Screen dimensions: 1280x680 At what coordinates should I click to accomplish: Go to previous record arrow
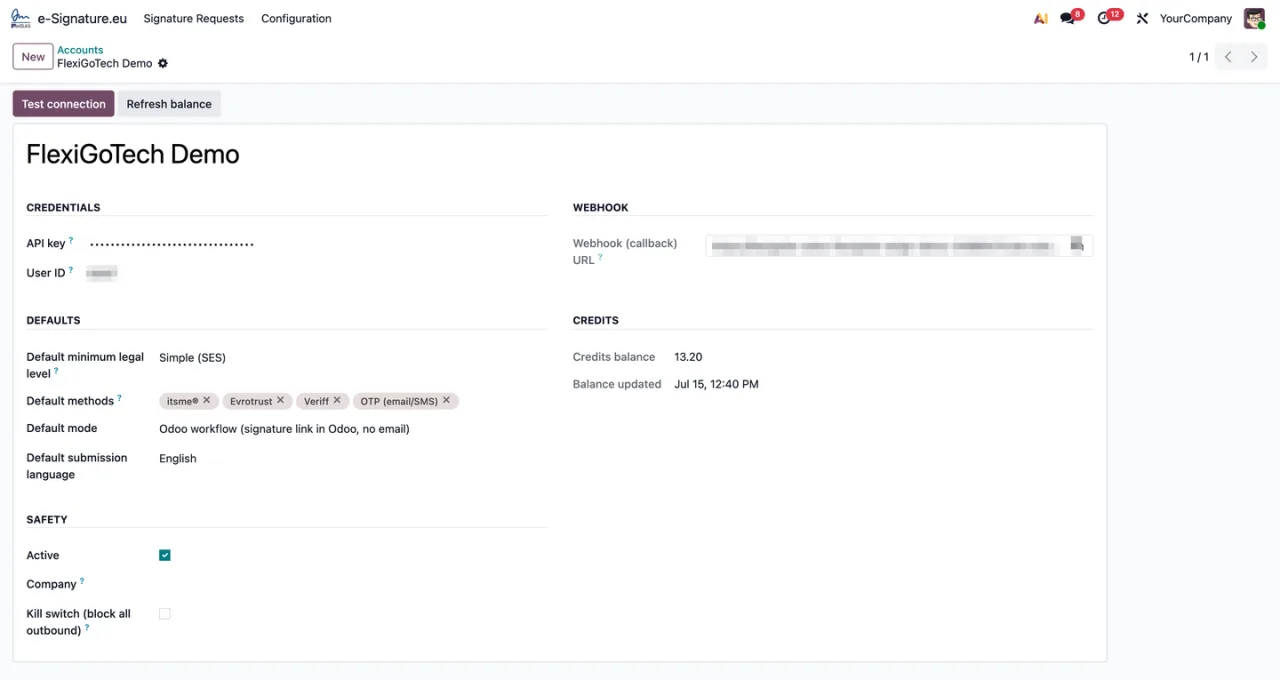pos(1228,57)
